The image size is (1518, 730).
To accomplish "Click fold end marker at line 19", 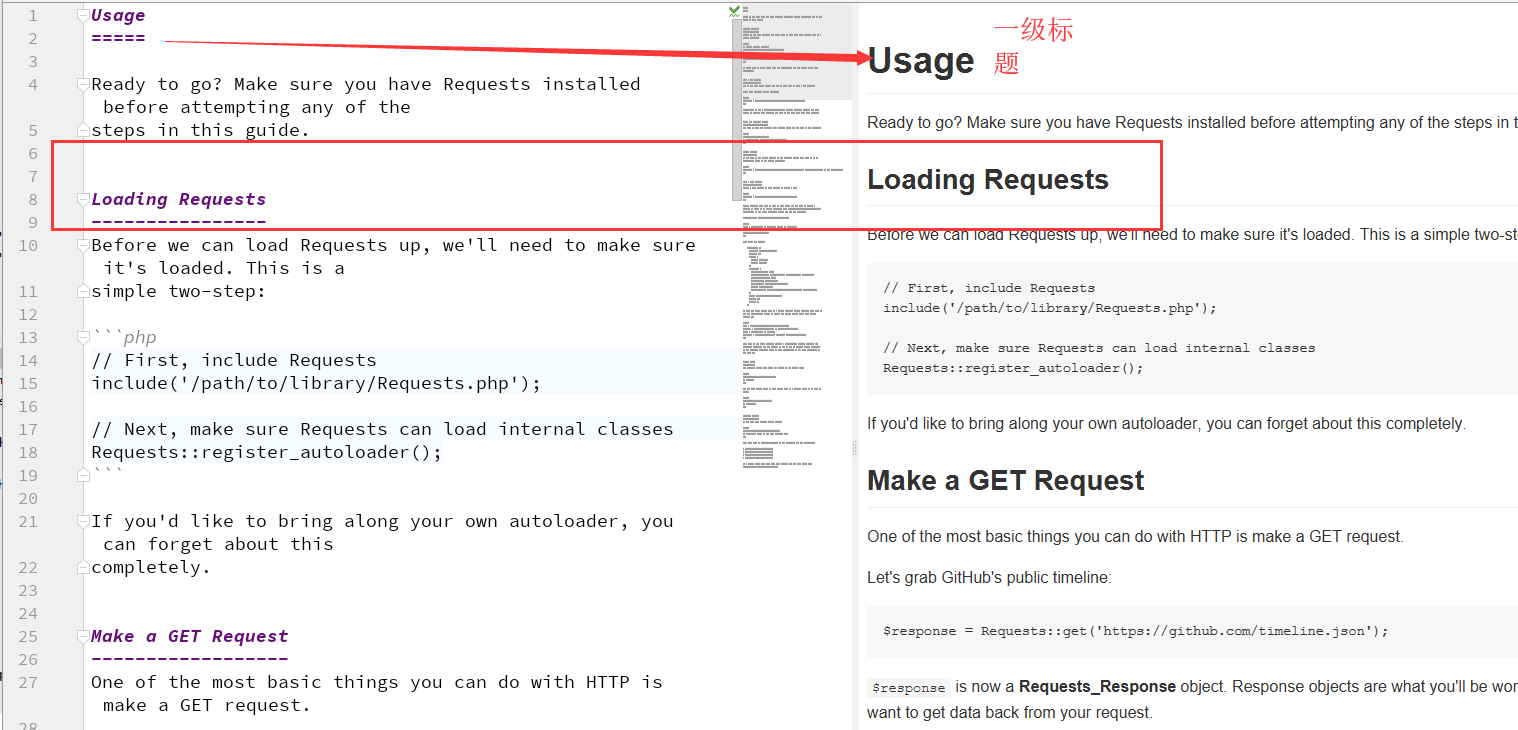I will pyautogui.click(x=84, y=475).
